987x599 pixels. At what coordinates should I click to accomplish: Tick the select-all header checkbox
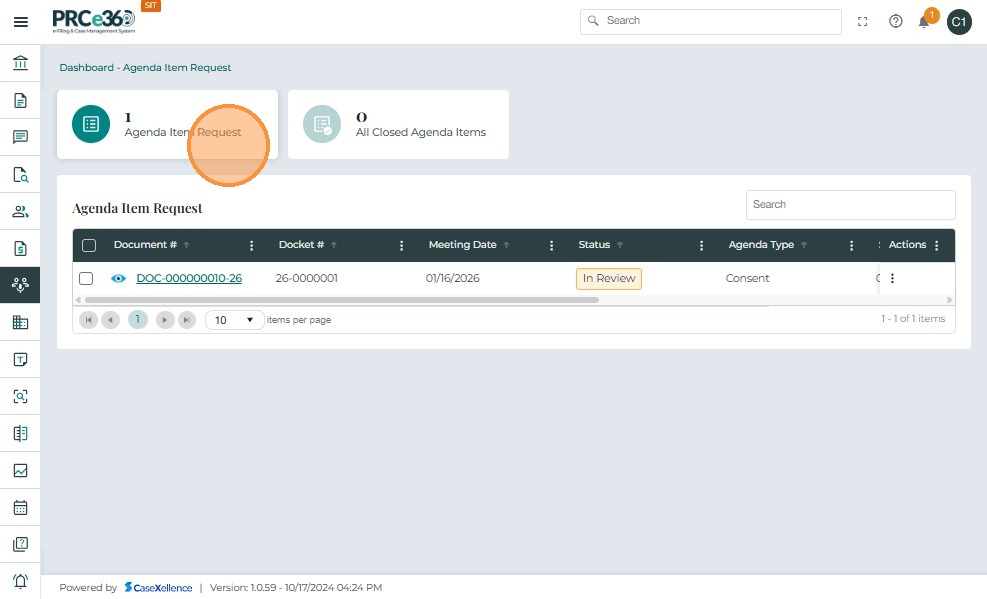click(89, 245)
